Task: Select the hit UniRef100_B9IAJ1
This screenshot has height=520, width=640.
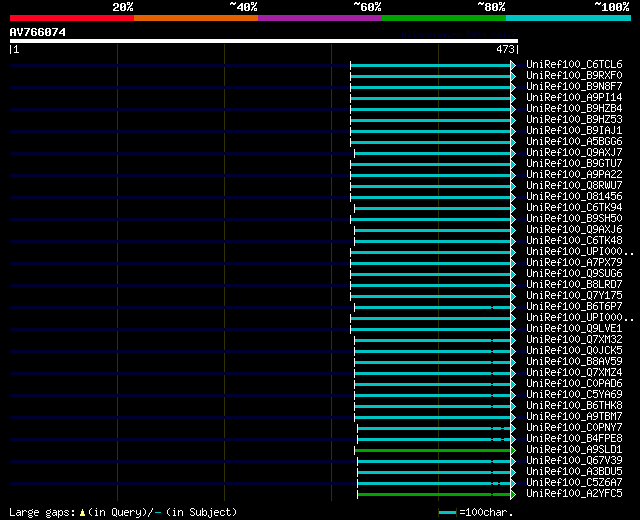Action: pos(574,131)
